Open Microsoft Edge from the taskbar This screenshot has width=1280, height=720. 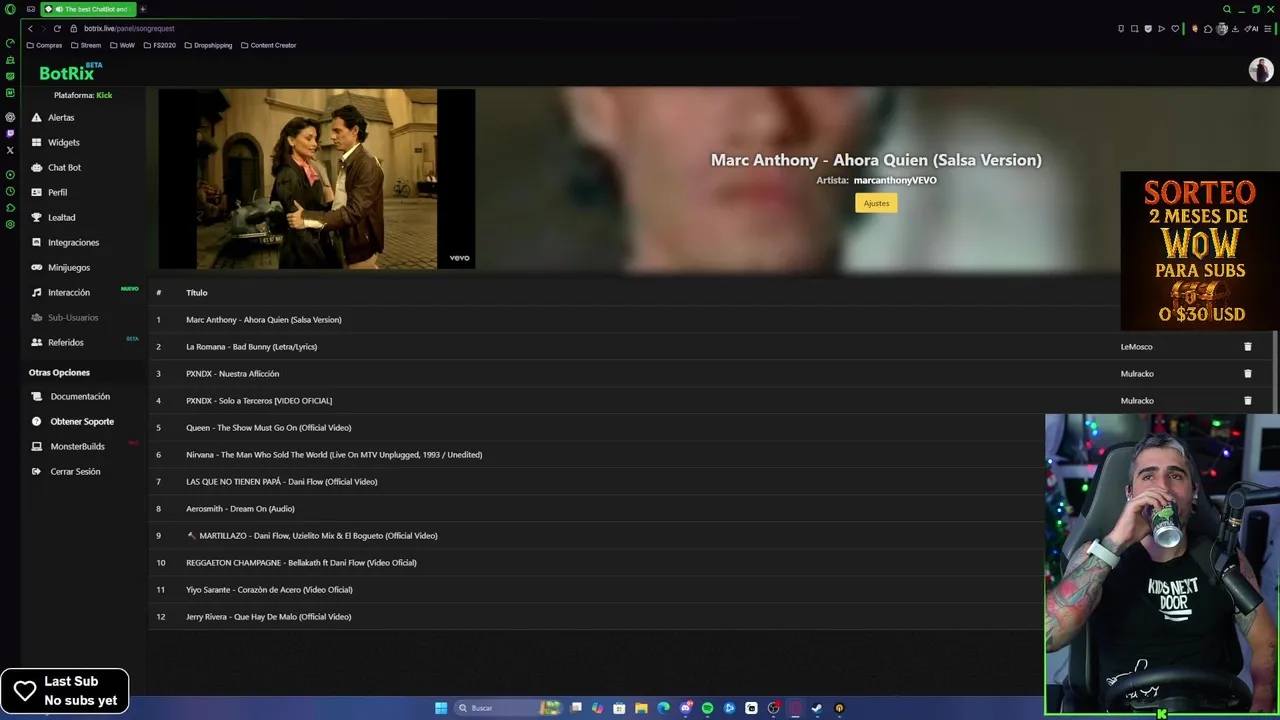pos(663,708)
